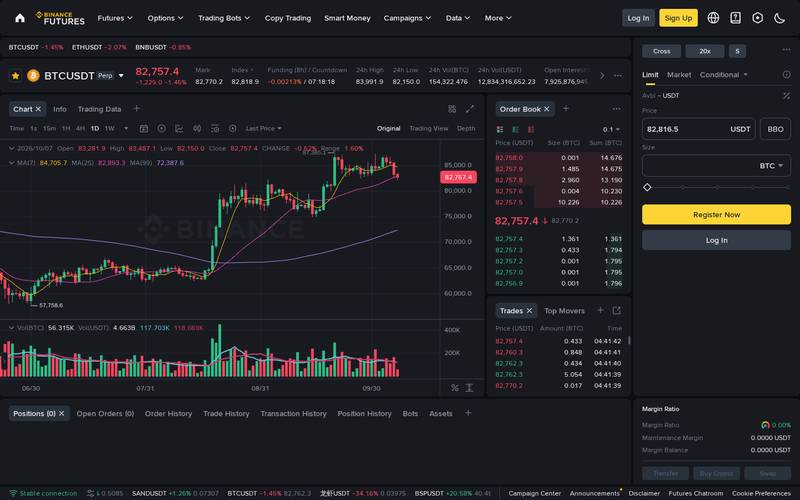This screenshot has width=800, height=500.
Task: Open the technical indicators icon
Action: pyautogui.click(x=179, y=129)
